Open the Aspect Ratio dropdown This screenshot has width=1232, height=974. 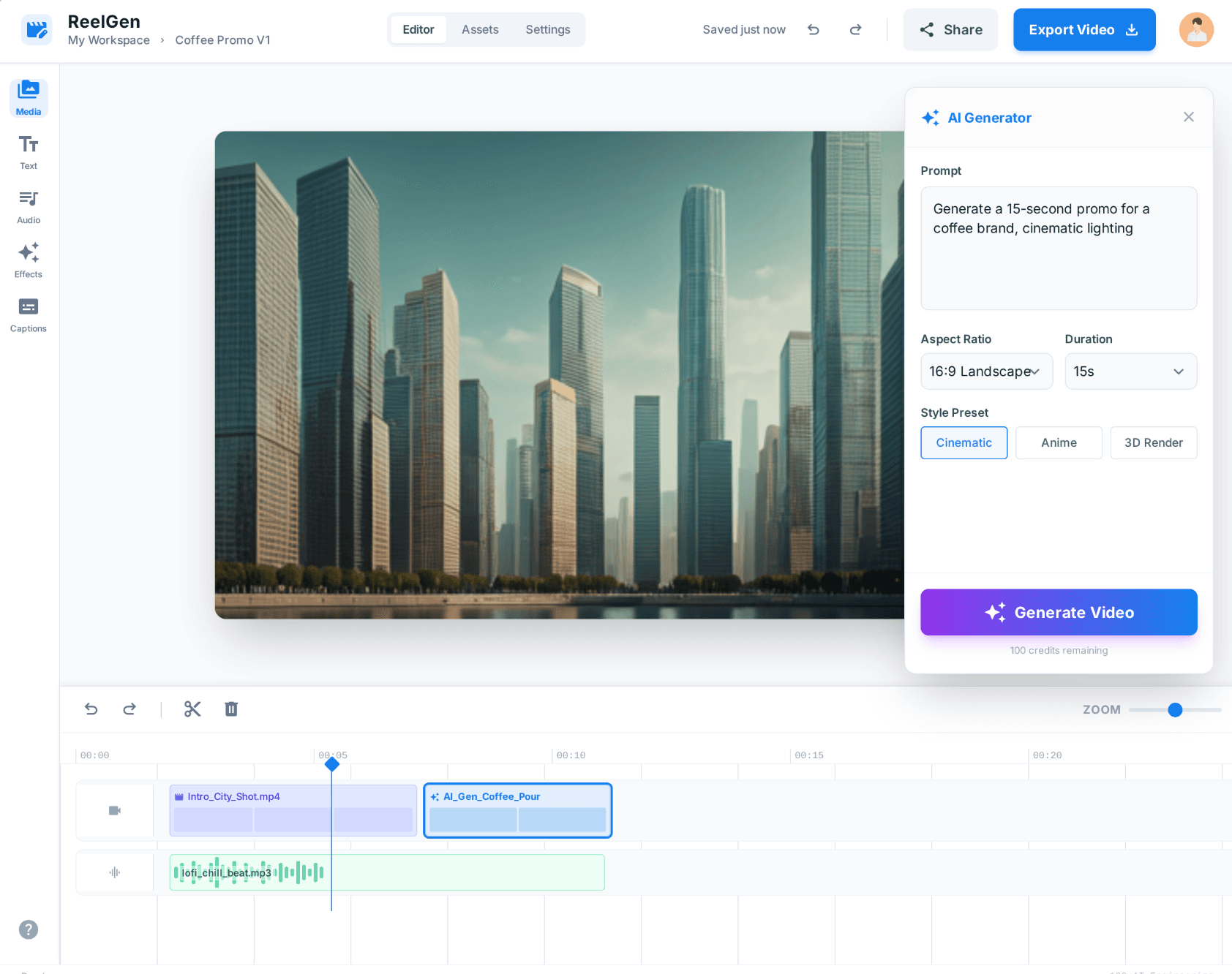point(986,371)
